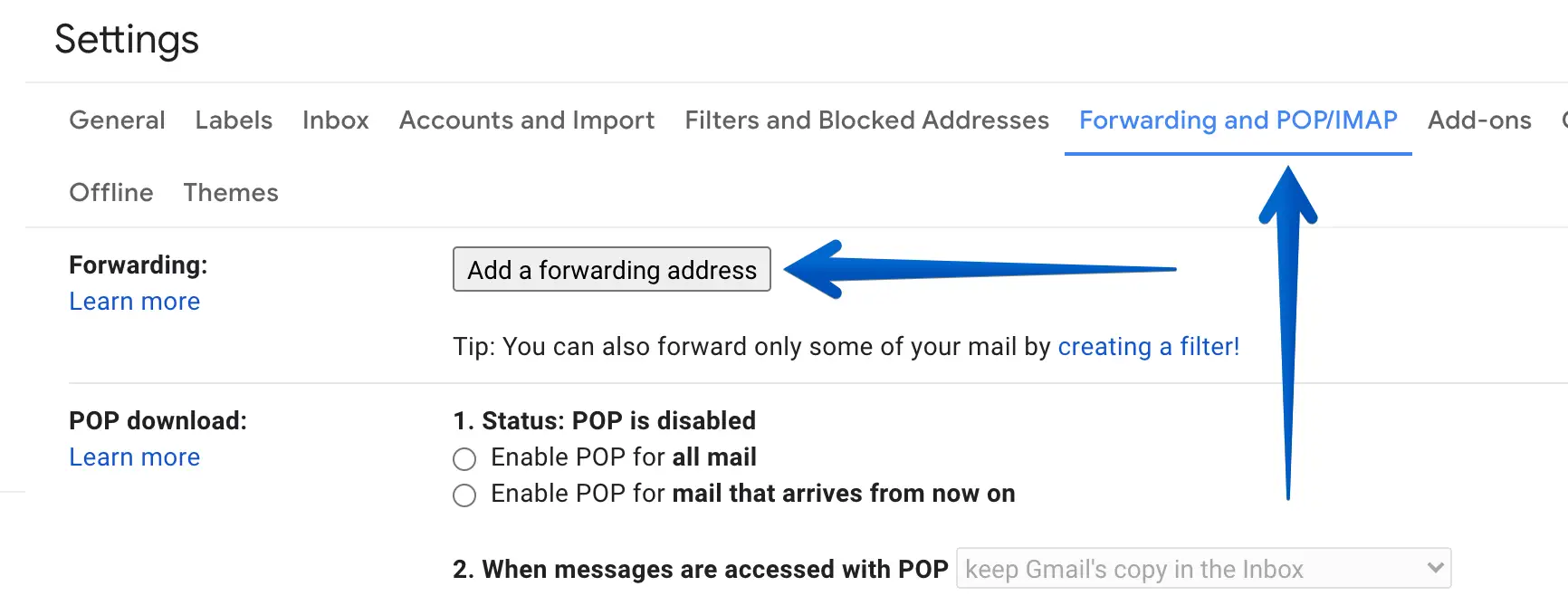Click the Forwarding and POP/IMAP tab

tap(1238, 120)
